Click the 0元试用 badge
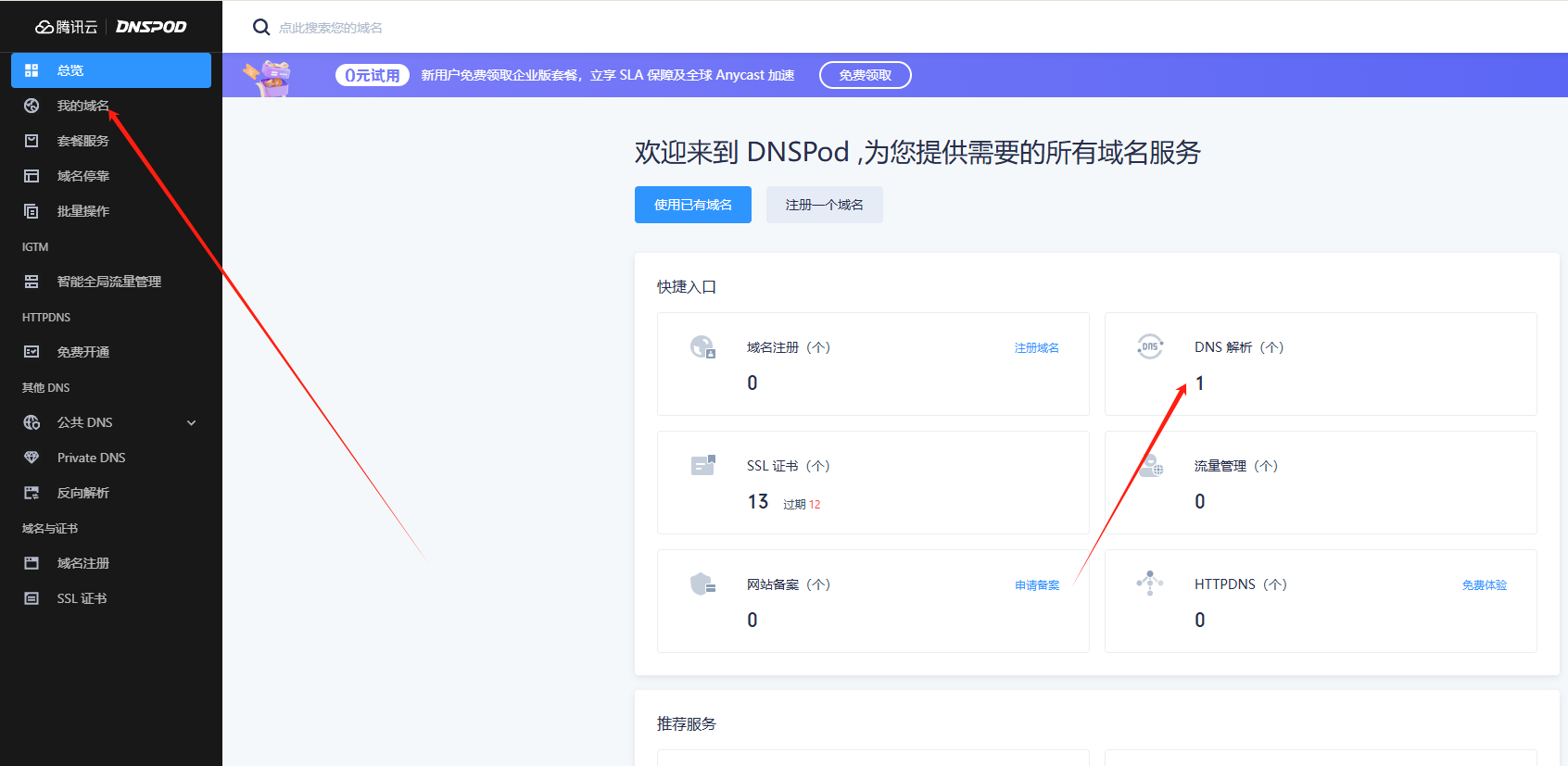1568x766 pixels. coord(373,75)
